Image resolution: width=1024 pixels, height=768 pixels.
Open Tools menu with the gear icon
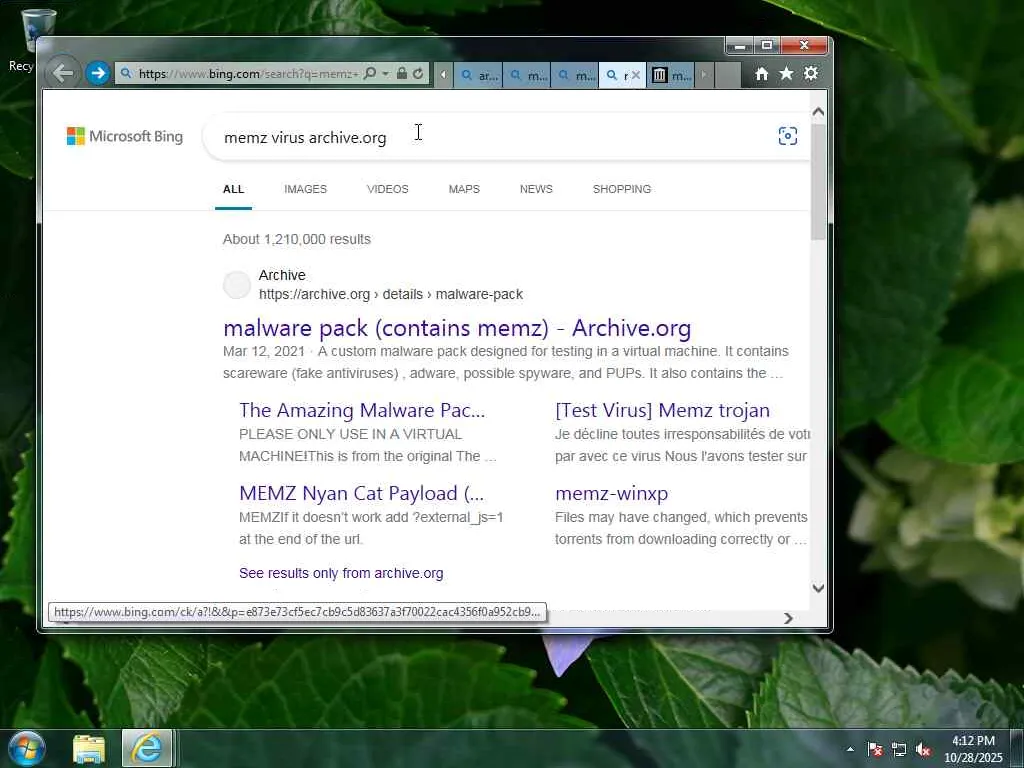811,74
